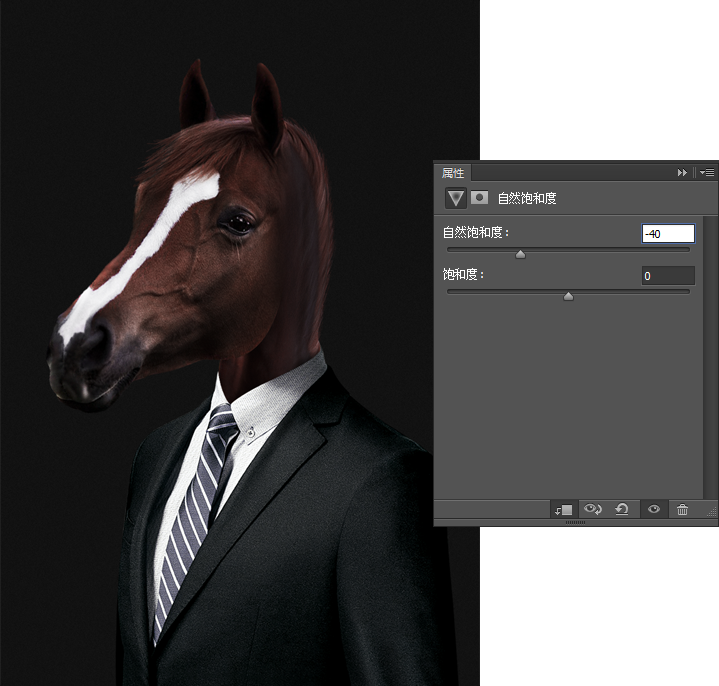
Task: Reset adjustment to defaults icon
Action: pyautogui.click(x=622, y=509)
